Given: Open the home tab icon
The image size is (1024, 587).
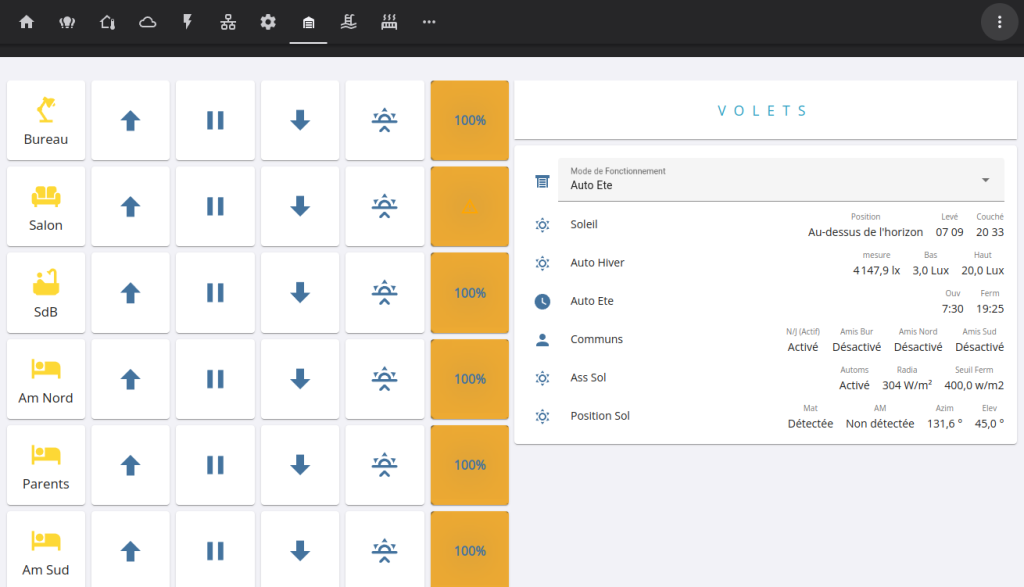Looking at the screenshot, I should (x=27, y=22).
